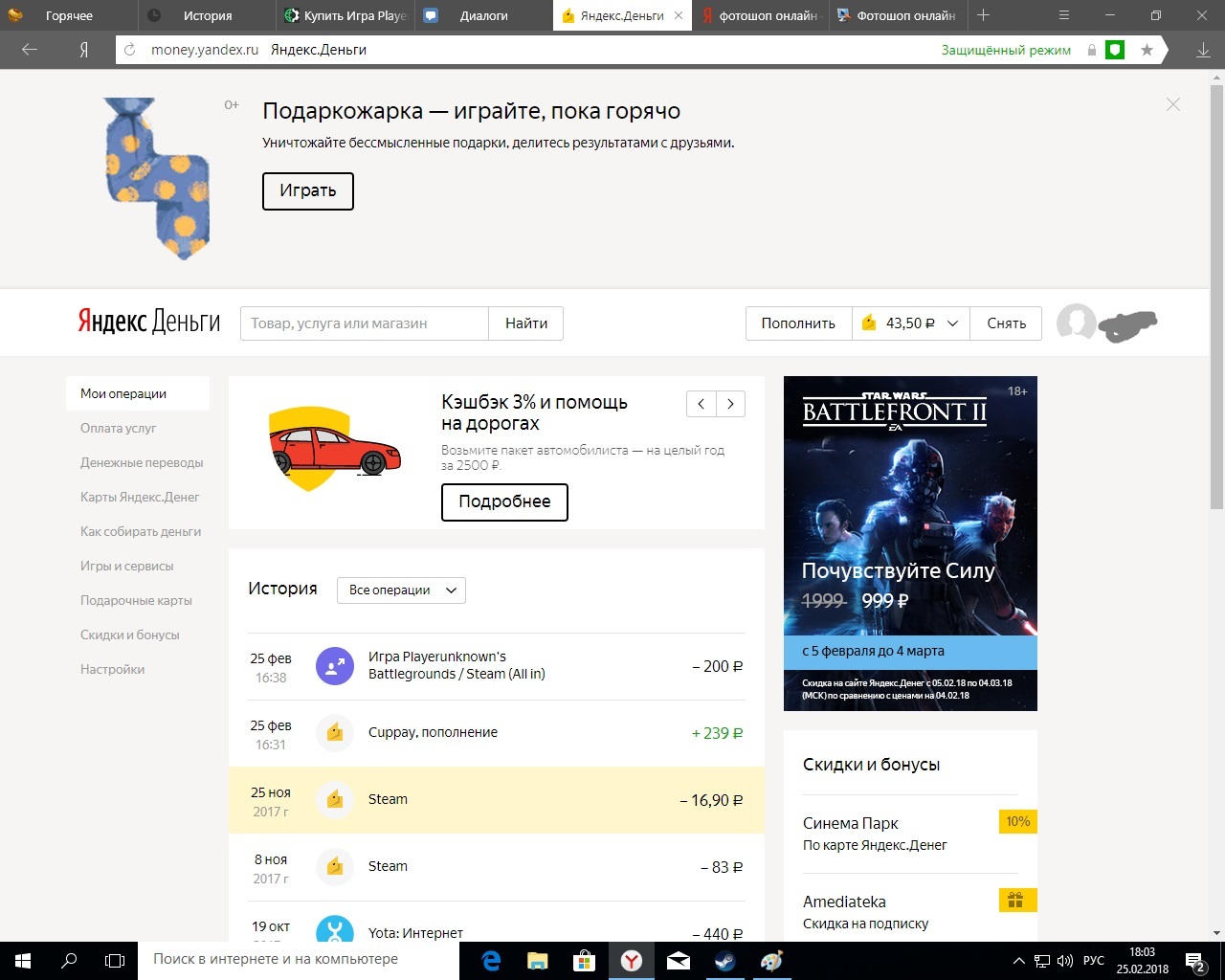Click the Найти search button
1225x980 pixels.
click(x=526, y=323)
